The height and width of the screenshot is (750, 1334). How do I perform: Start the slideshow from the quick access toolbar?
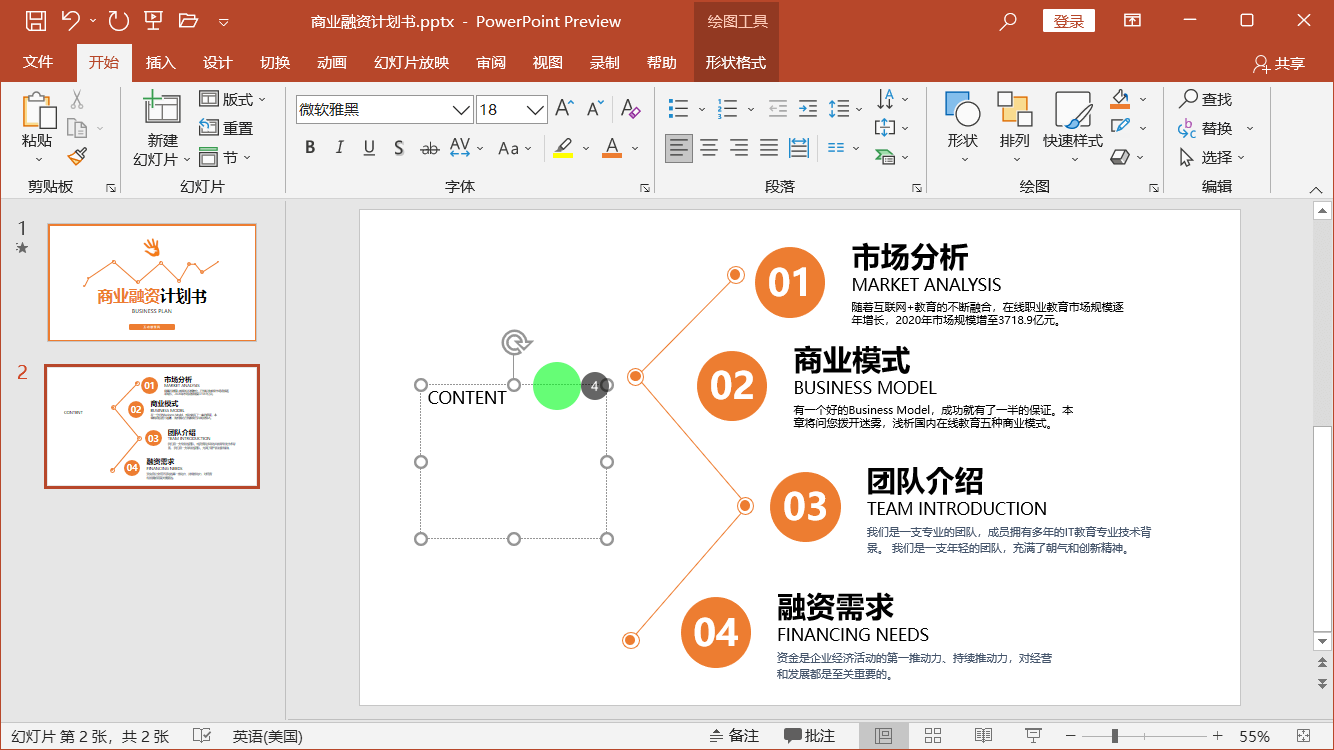[x=153, y=20]
